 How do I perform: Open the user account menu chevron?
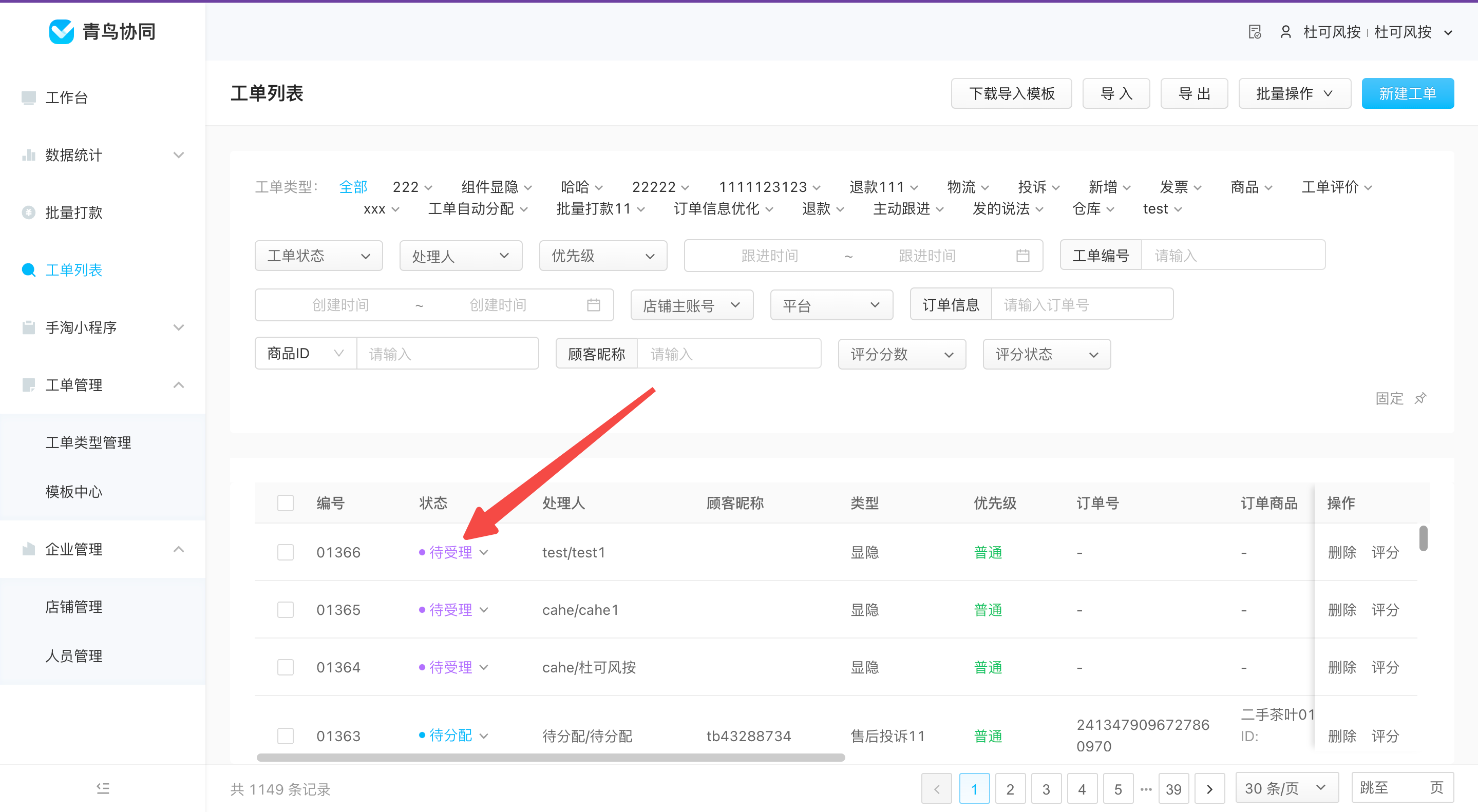click(1448, 33)
